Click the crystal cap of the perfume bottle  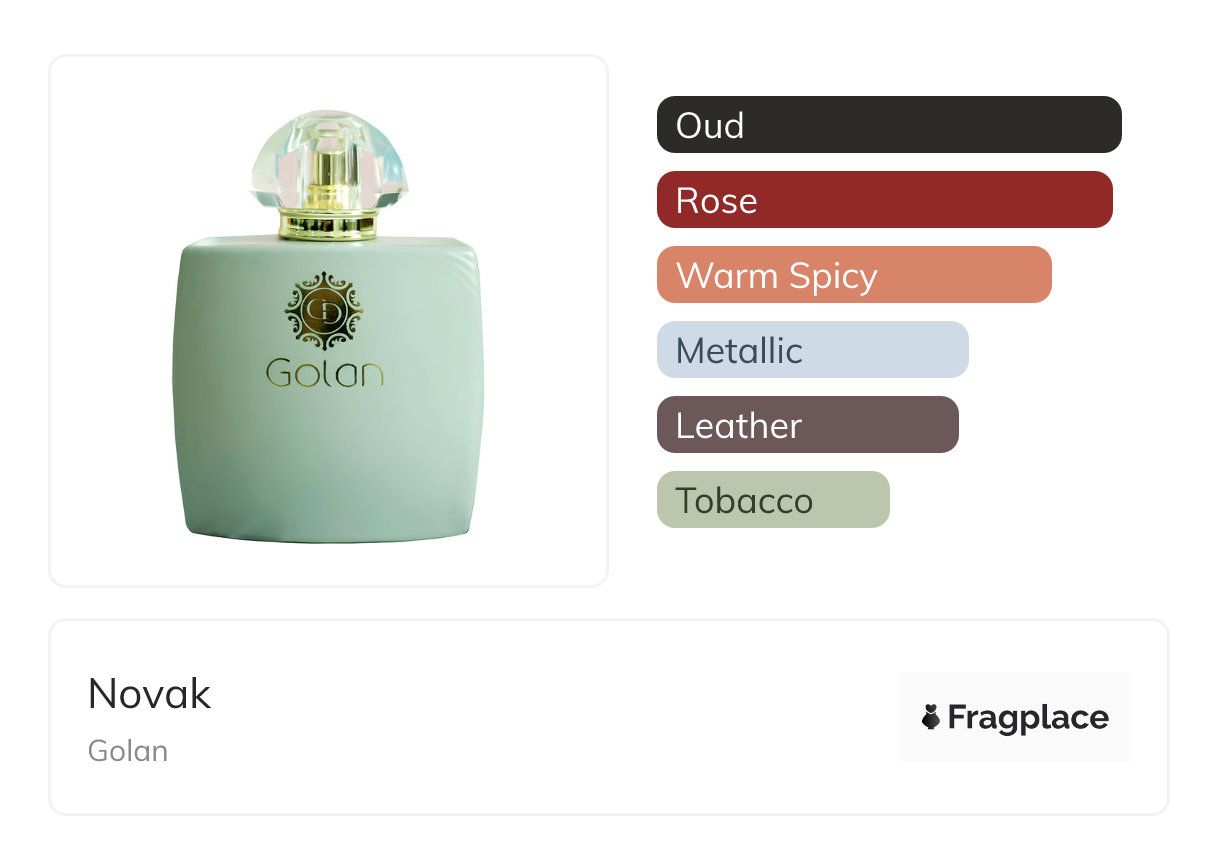(329, 161)
